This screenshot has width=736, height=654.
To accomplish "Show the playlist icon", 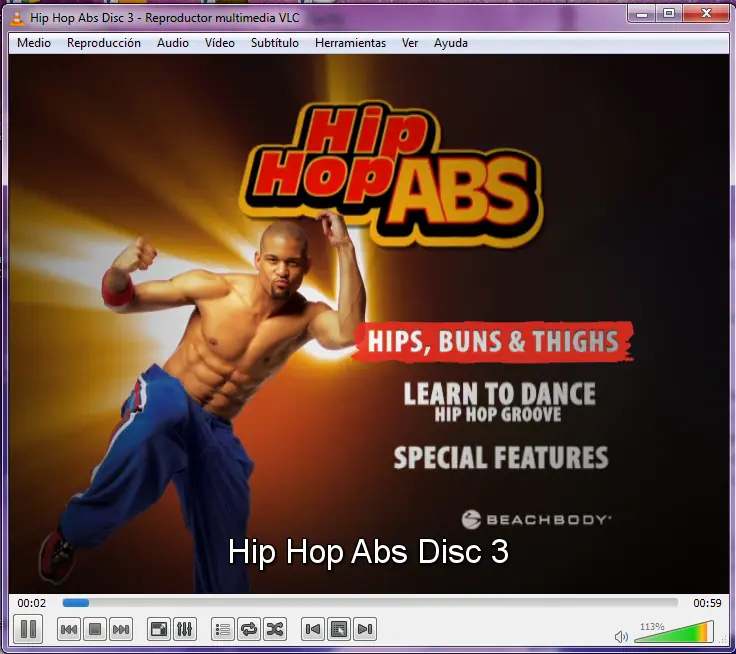I will (x=222, y=629).
